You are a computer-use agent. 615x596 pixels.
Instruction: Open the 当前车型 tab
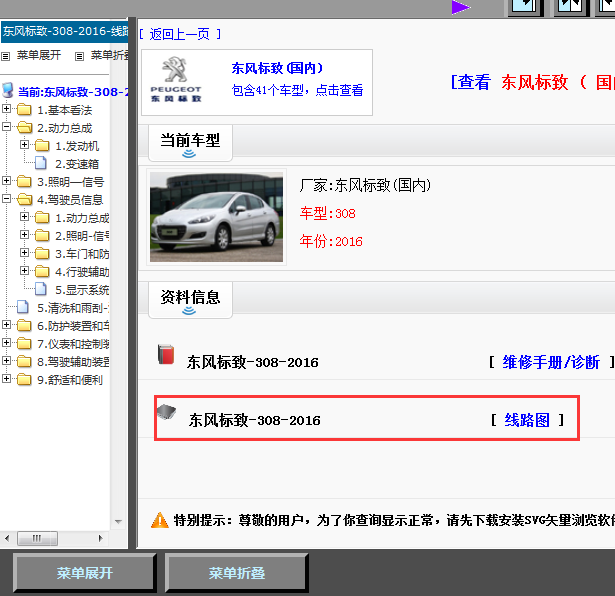click(x=190, y=143)
